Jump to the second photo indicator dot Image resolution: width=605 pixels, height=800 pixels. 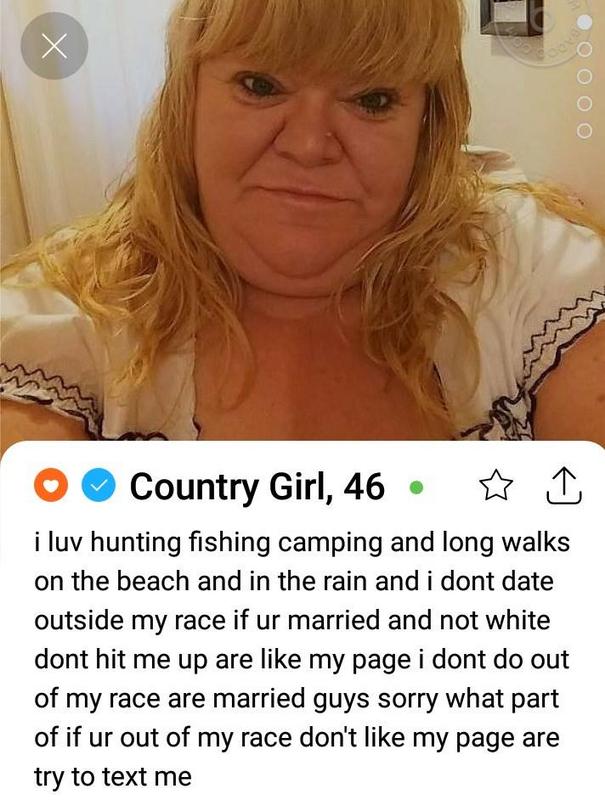coord(585,49)
